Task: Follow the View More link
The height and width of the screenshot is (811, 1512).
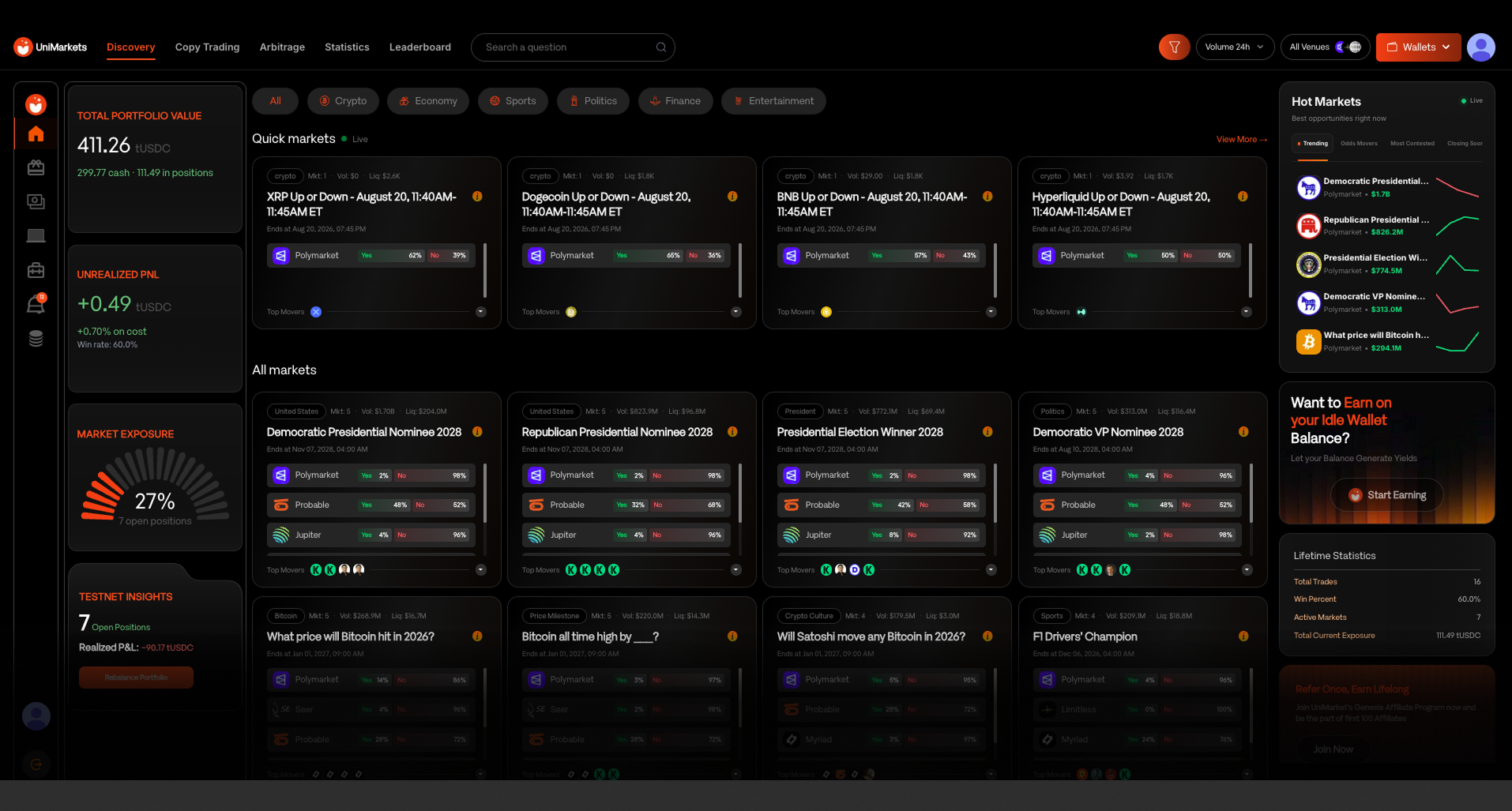Action: (1241, 140)
